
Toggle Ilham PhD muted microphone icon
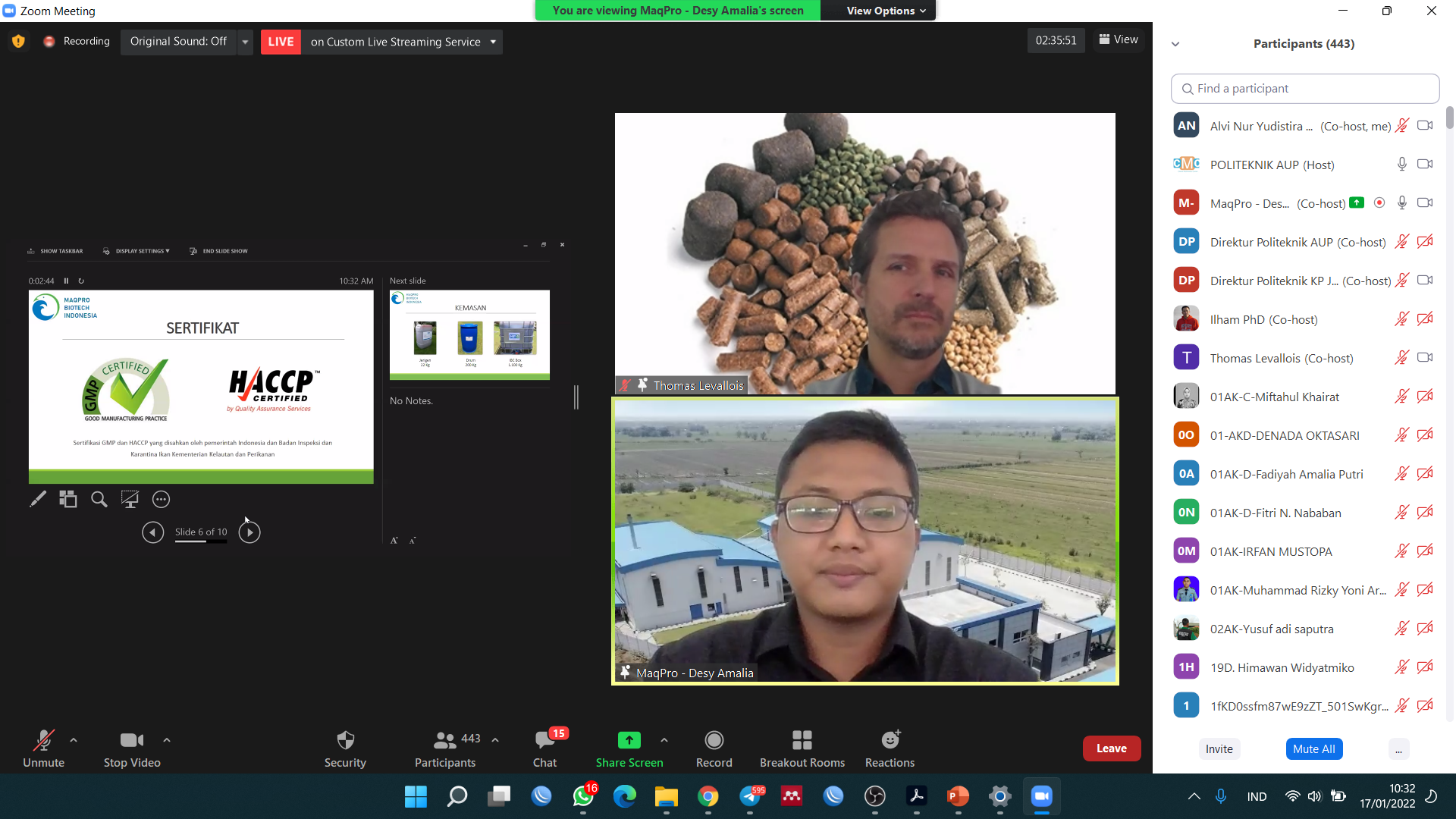click(x=1401, y=319)
